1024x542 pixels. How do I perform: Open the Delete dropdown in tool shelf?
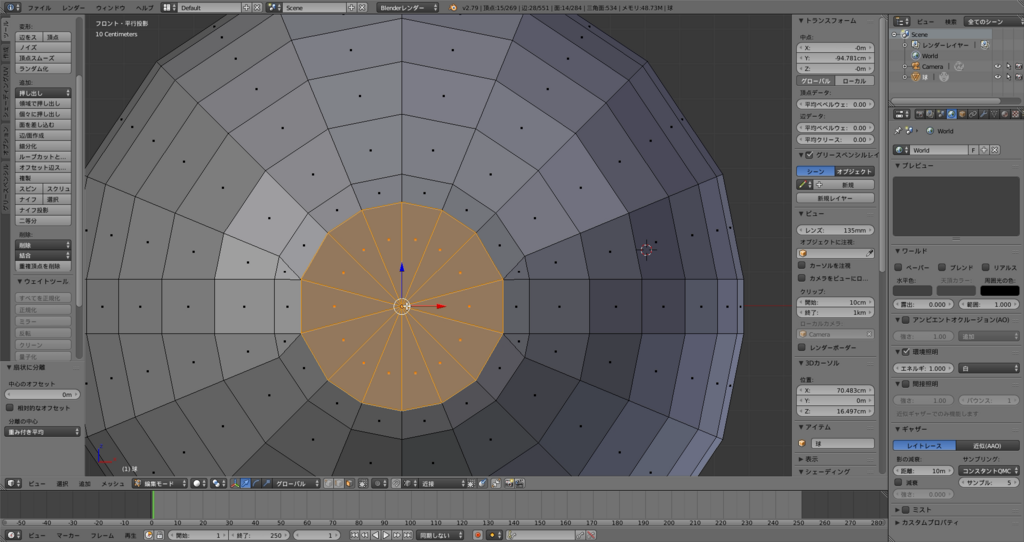(43, 245)
